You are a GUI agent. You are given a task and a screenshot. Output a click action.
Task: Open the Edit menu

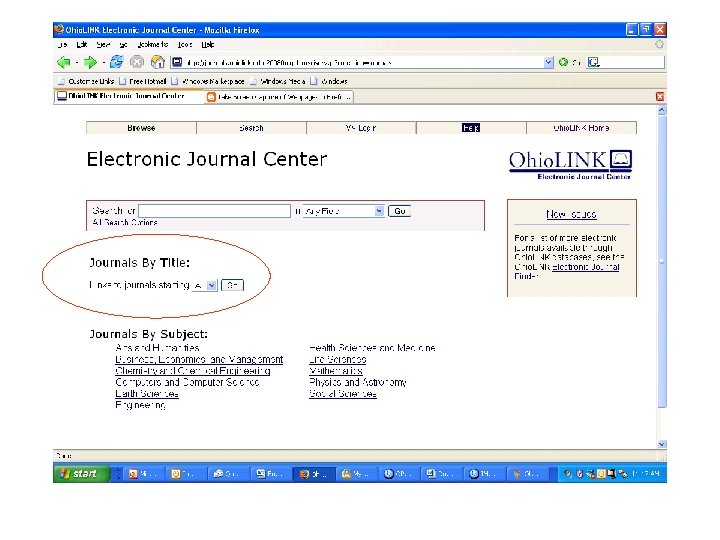click(x=82, y=45)
